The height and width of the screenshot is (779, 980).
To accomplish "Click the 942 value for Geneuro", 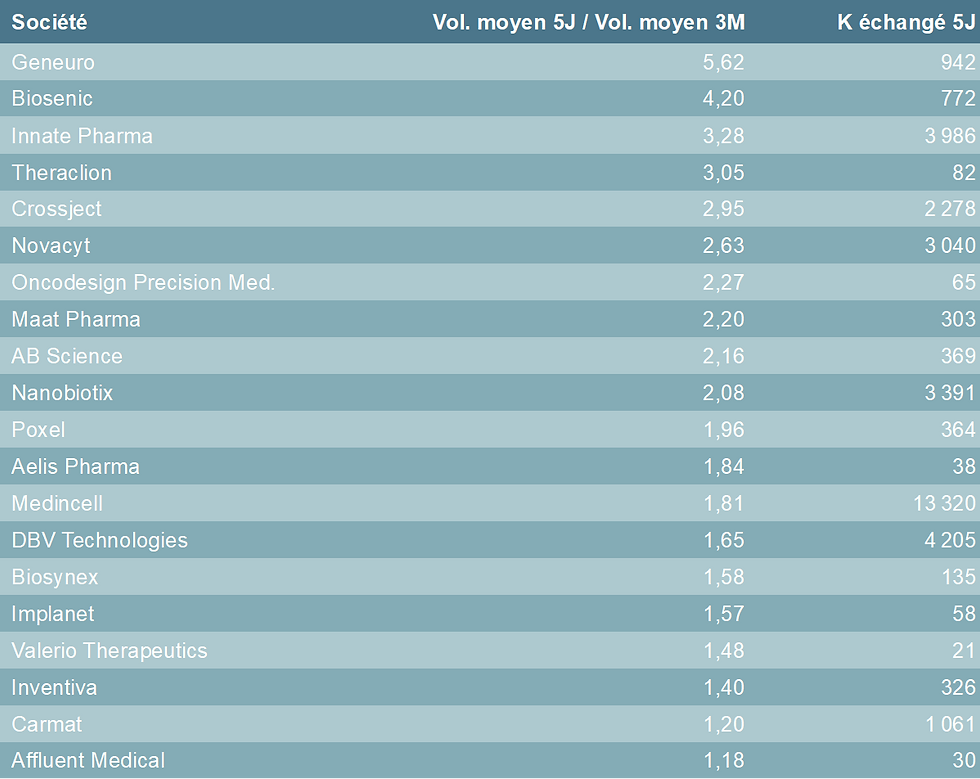I will point(959,62).
